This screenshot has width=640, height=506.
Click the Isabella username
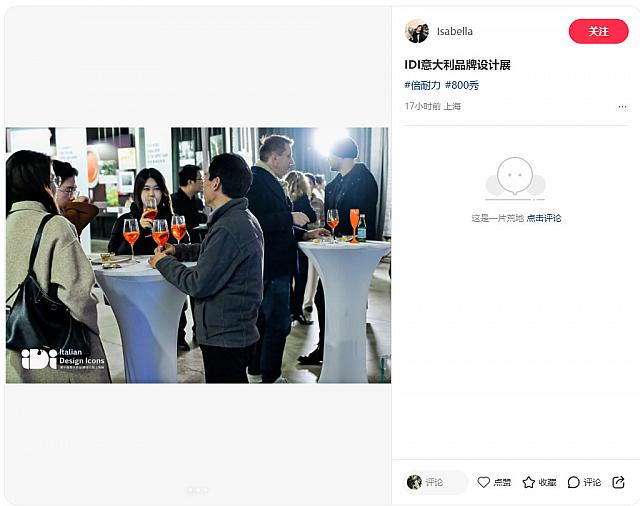455,31
